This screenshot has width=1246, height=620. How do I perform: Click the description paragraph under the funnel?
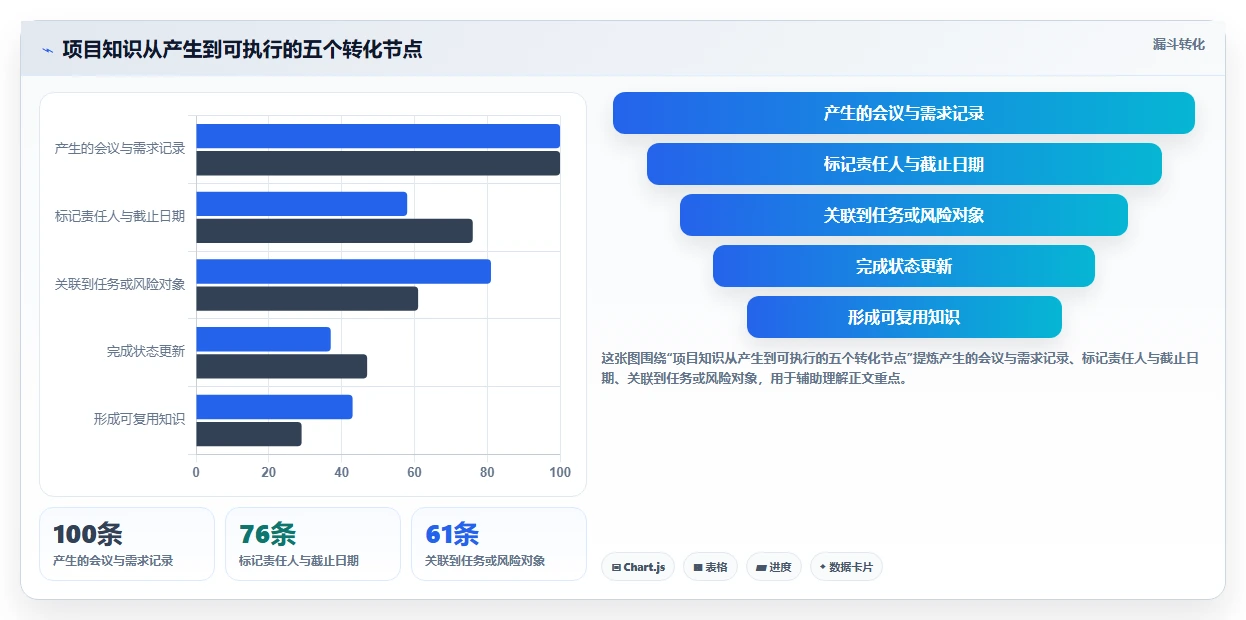900,368
